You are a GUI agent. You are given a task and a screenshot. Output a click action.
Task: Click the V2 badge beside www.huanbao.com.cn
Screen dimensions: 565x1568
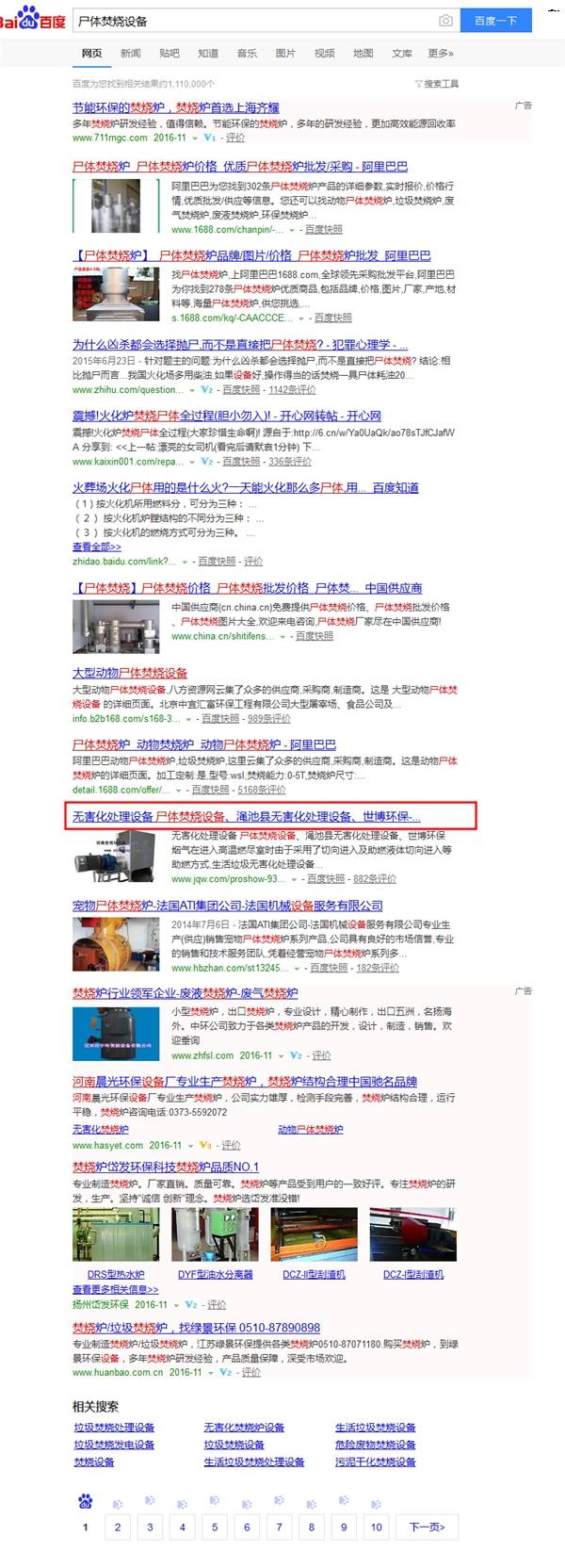(225, 1372)
